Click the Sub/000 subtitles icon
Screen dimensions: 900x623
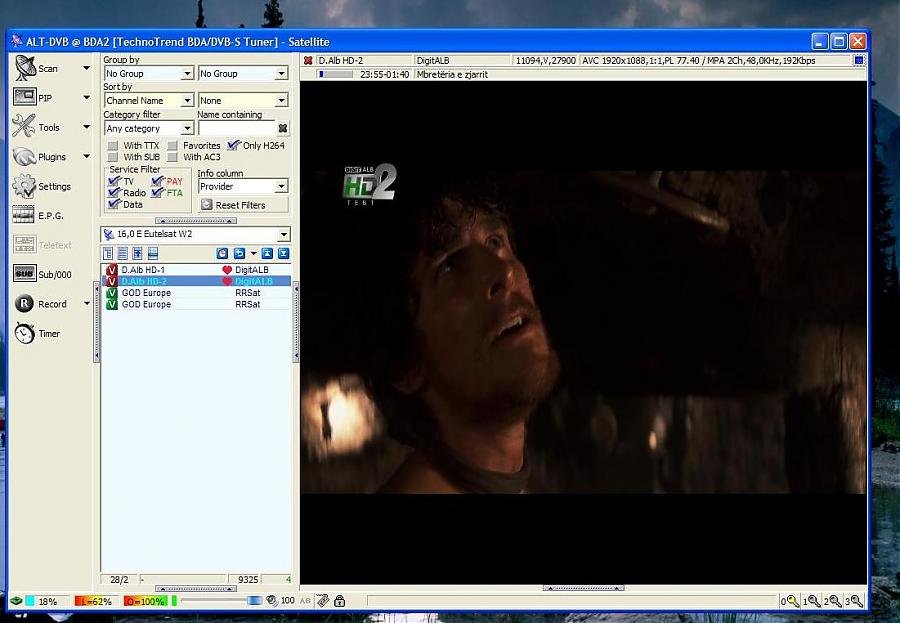[x=24, y=274]
